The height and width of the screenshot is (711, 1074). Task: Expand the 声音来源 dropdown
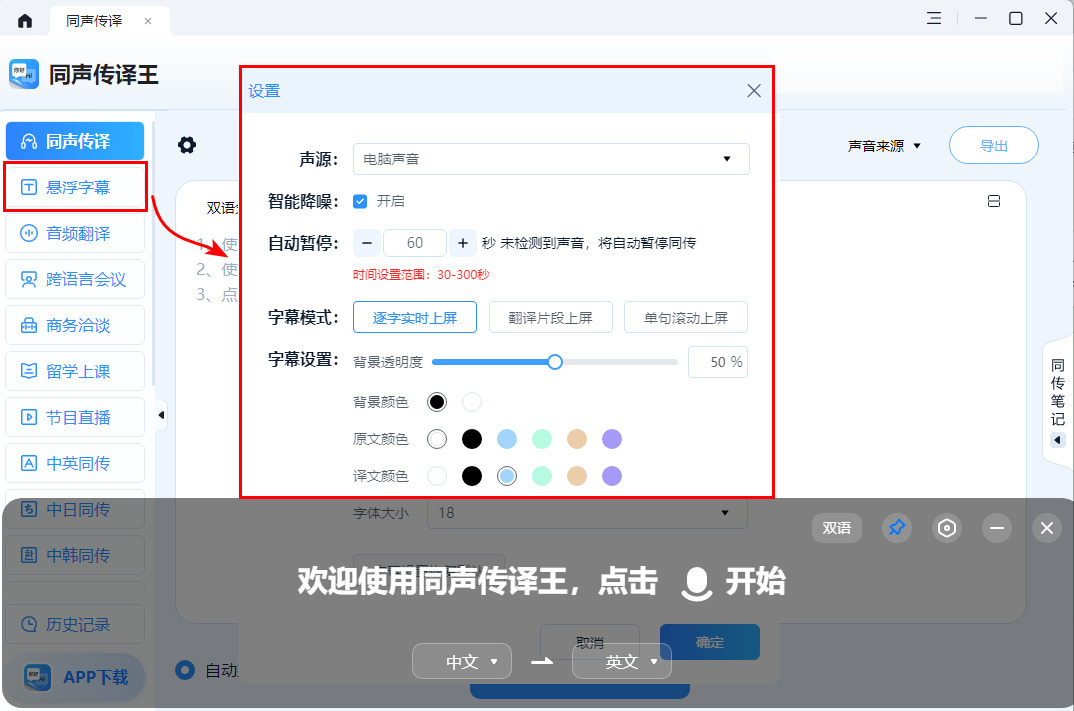884,146
